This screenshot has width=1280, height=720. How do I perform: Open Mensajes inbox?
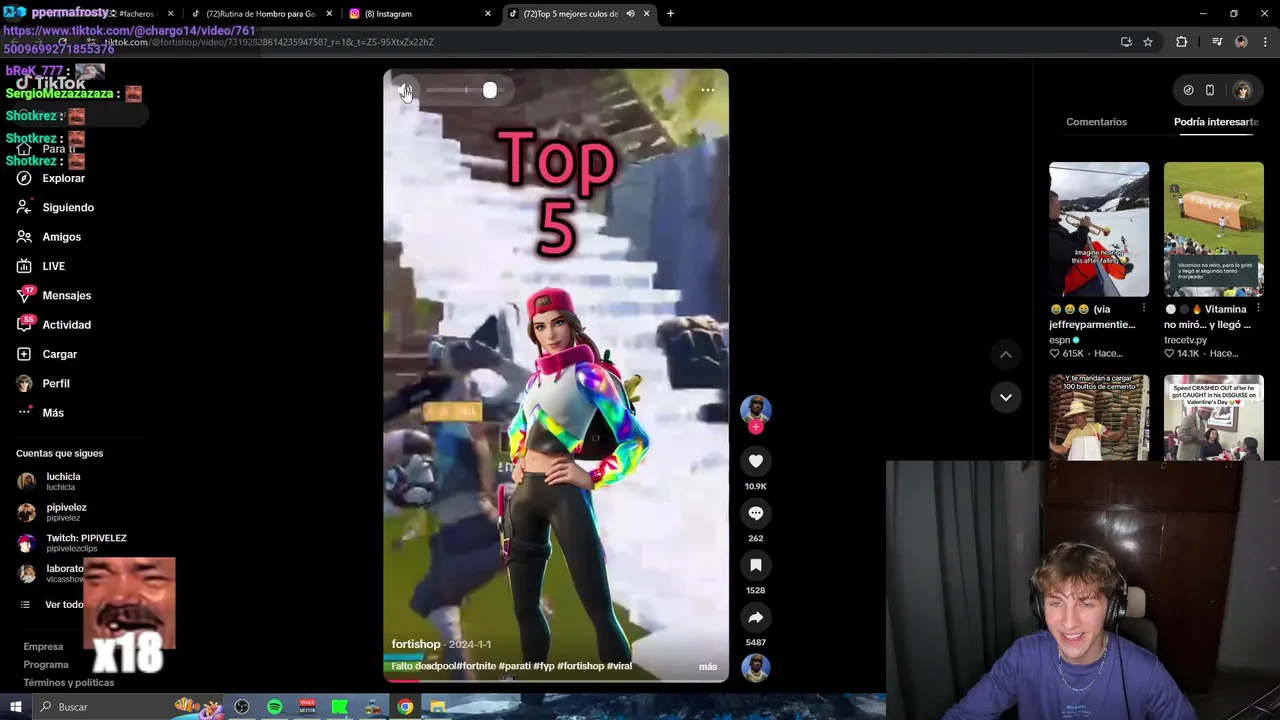[55, 295]
